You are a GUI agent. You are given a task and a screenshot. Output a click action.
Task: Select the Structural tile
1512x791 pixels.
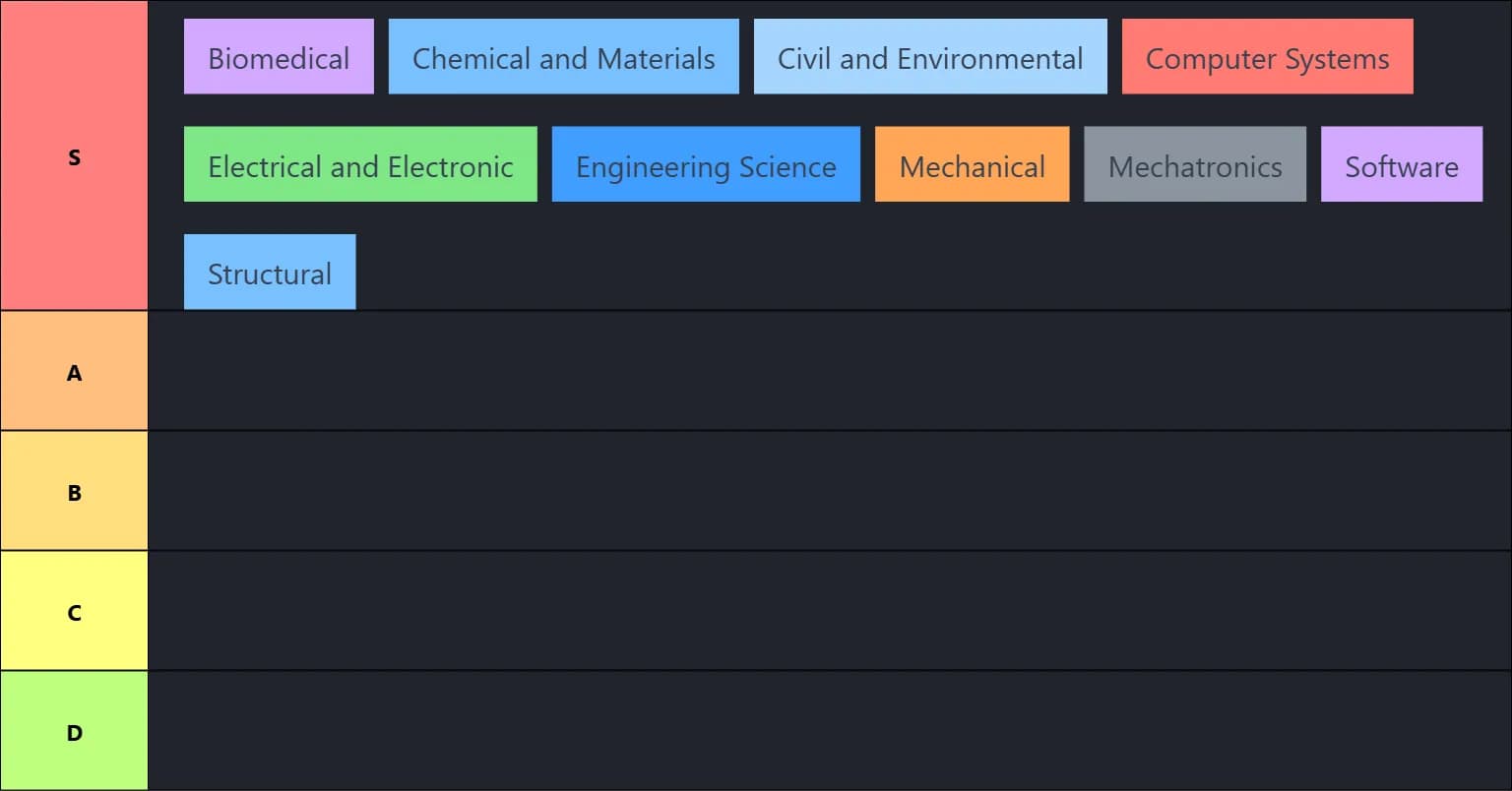270,273
